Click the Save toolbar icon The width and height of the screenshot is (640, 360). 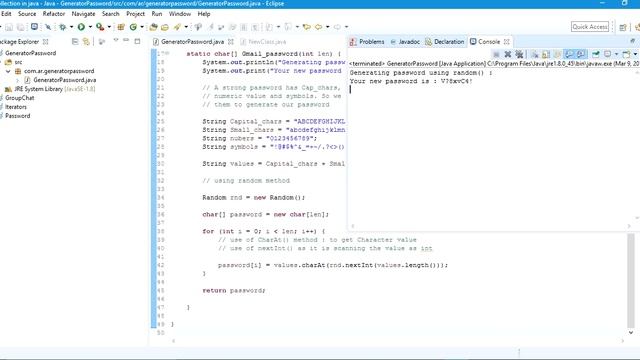pyautogui.click(x=9, y=27)
